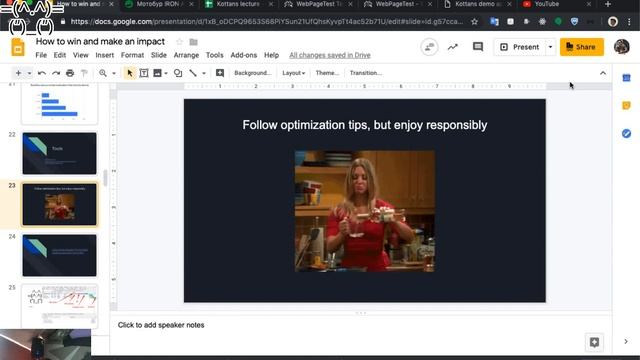Image resolution: width=640 pixels, height=360 pixels.
Task: Open the Keep side panel icon
Action: pos(626,106)
